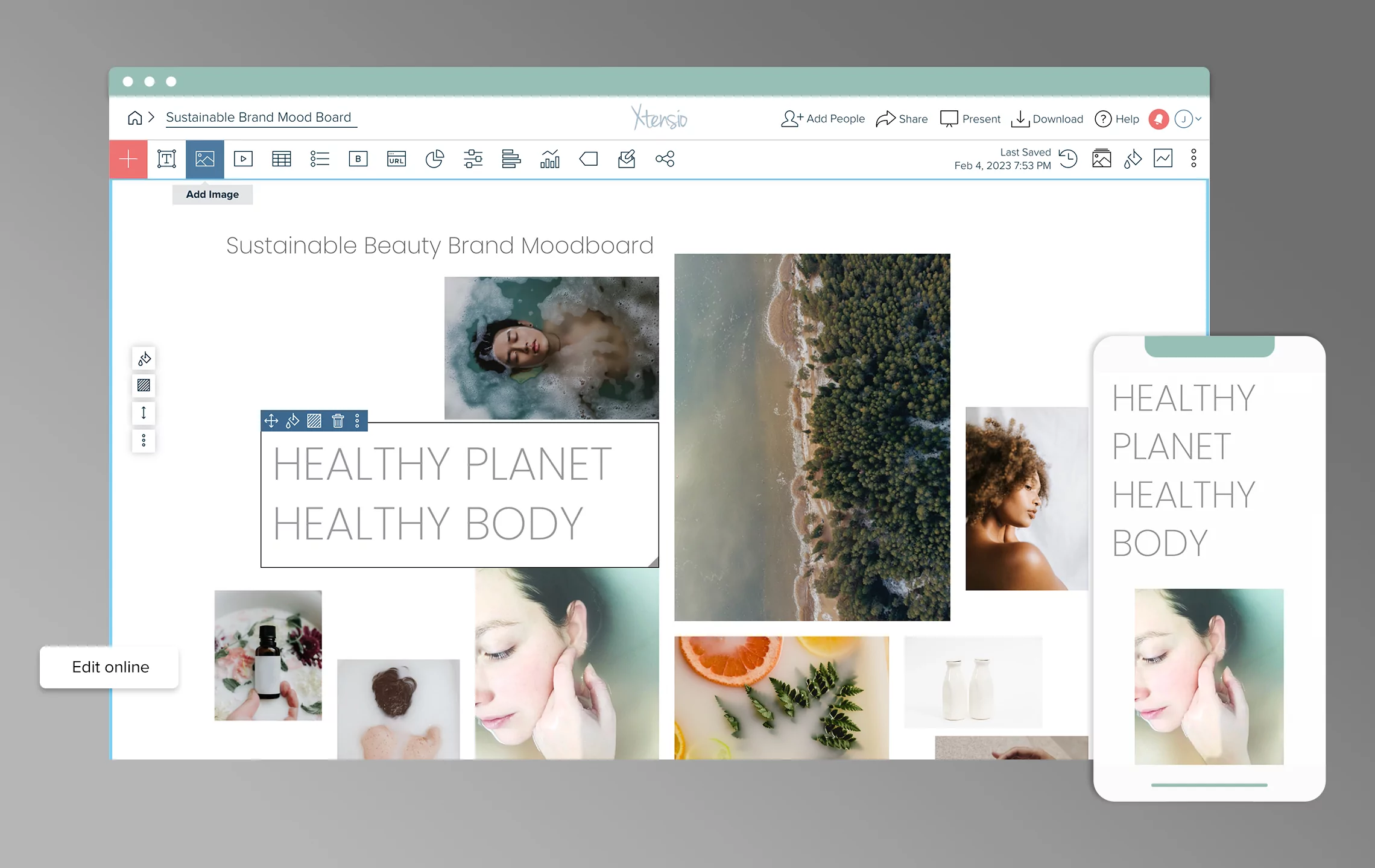Open the background fill color tool
Viewport: 1375px width, 868px height.
coord(144,358)
